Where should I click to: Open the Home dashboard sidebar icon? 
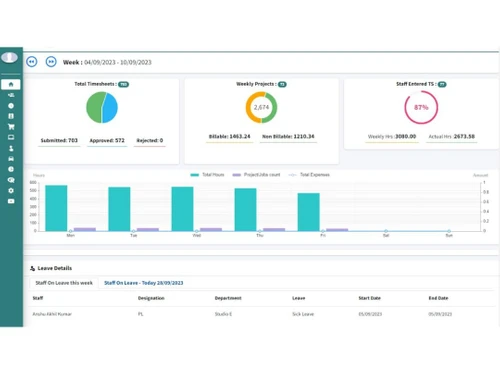coord(11,84)
